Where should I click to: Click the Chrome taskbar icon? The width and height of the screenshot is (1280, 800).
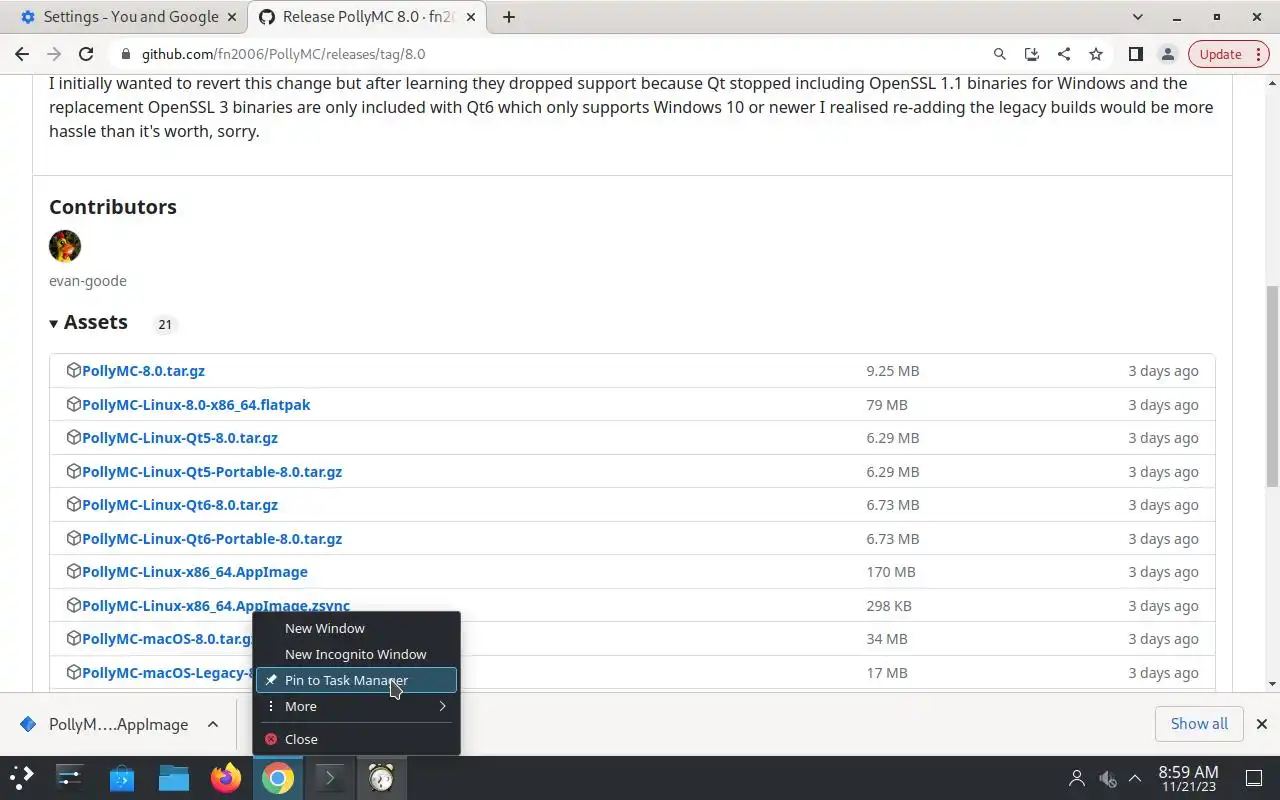coord(278,777)
